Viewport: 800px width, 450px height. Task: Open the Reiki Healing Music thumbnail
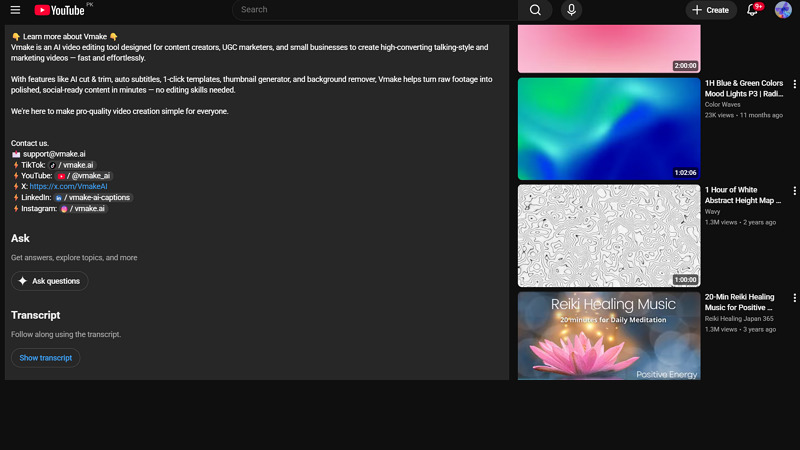609,336
